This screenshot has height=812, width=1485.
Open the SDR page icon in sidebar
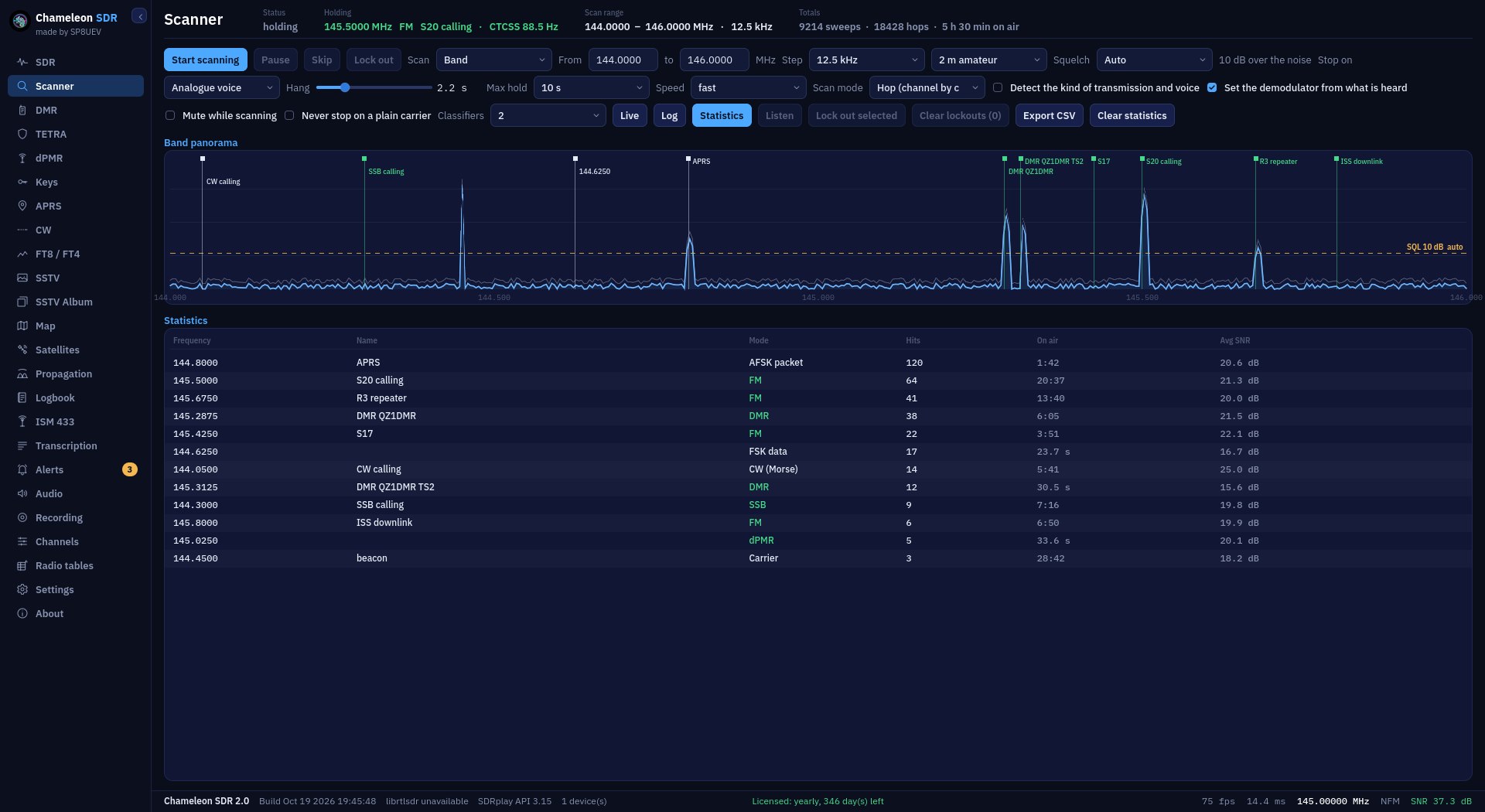coord(22,62)
